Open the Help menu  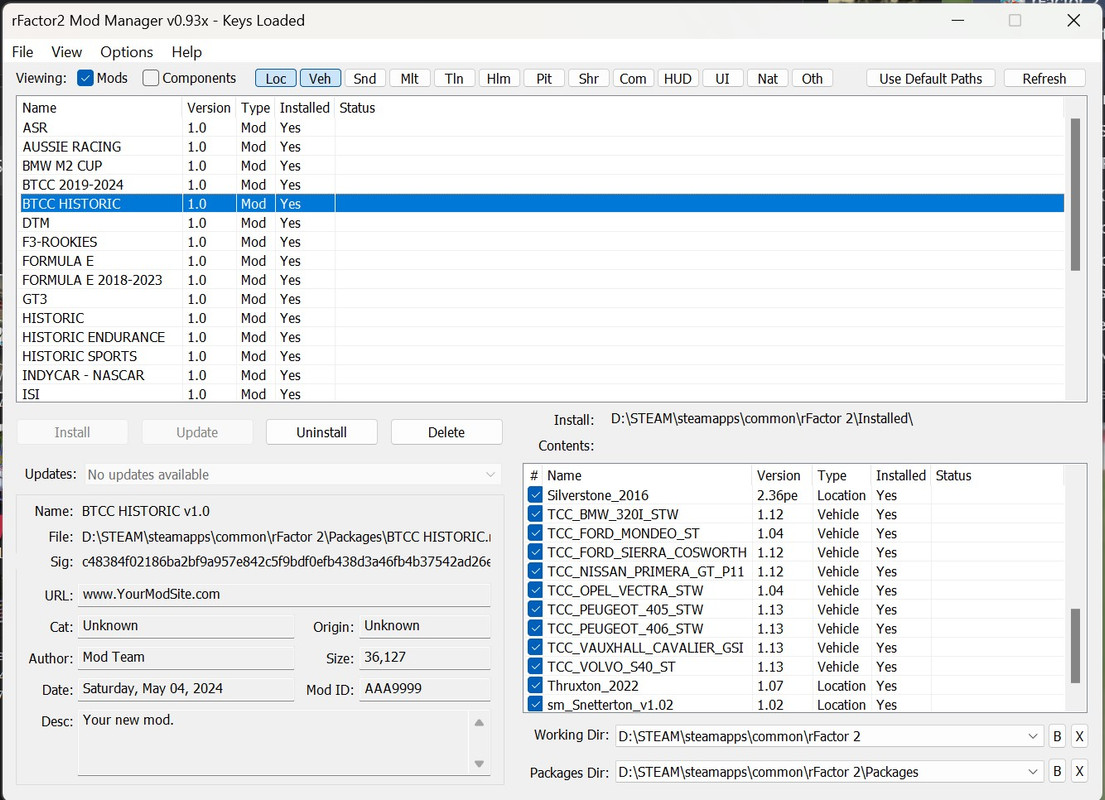click(x=187, y=52)
